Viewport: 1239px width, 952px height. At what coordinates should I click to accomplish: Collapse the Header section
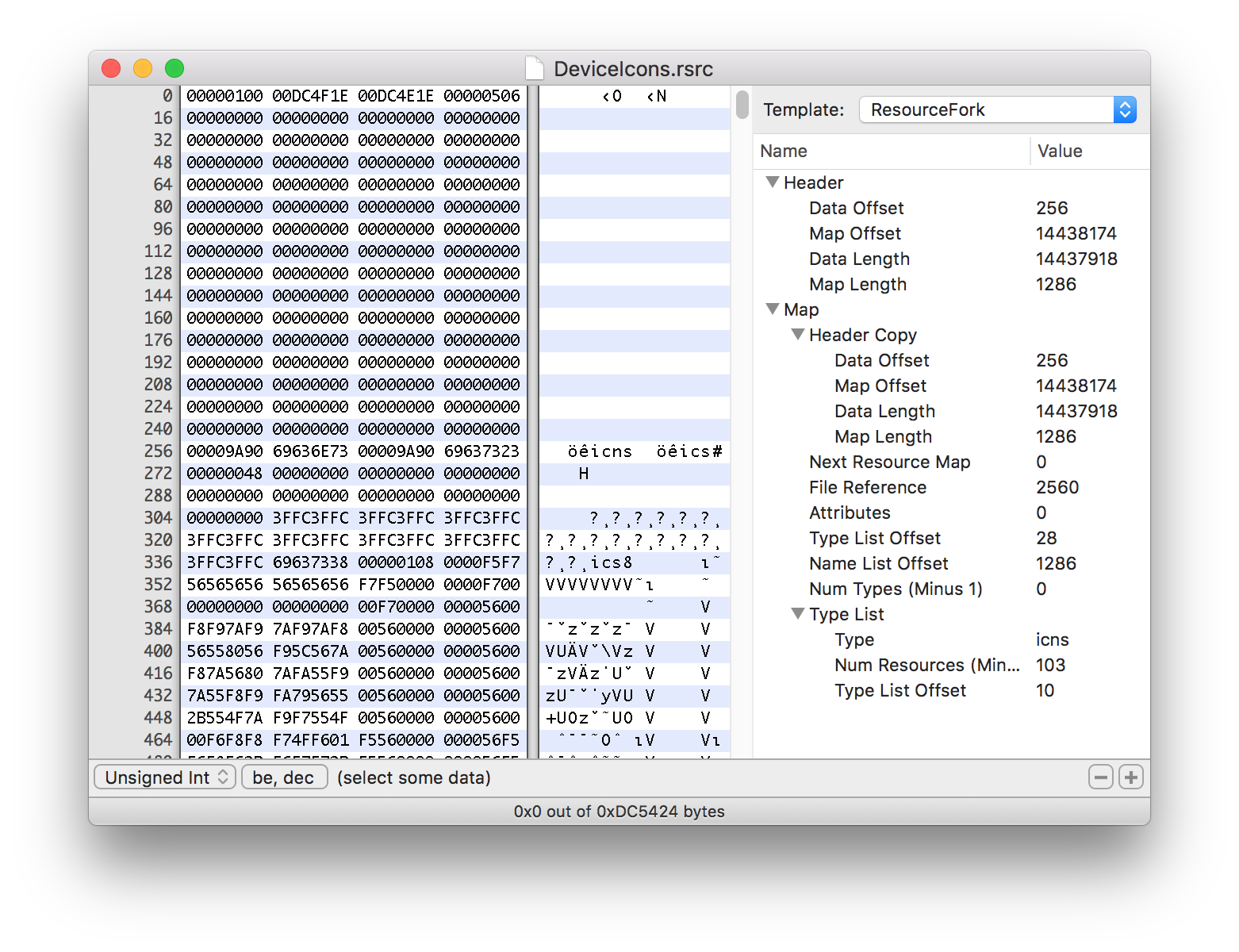772,182
